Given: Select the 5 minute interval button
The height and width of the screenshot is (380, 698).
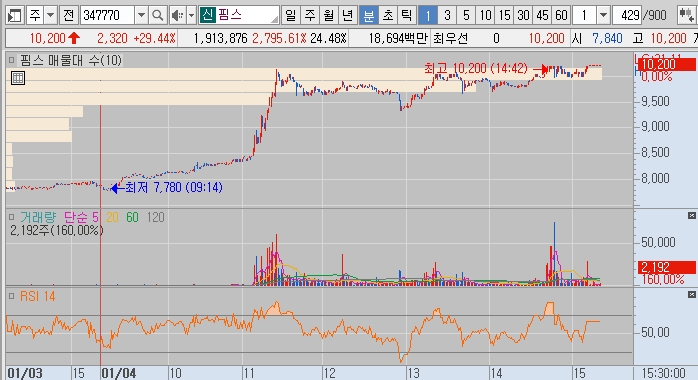Looking at the screenshot, I should tap(466, 16).
